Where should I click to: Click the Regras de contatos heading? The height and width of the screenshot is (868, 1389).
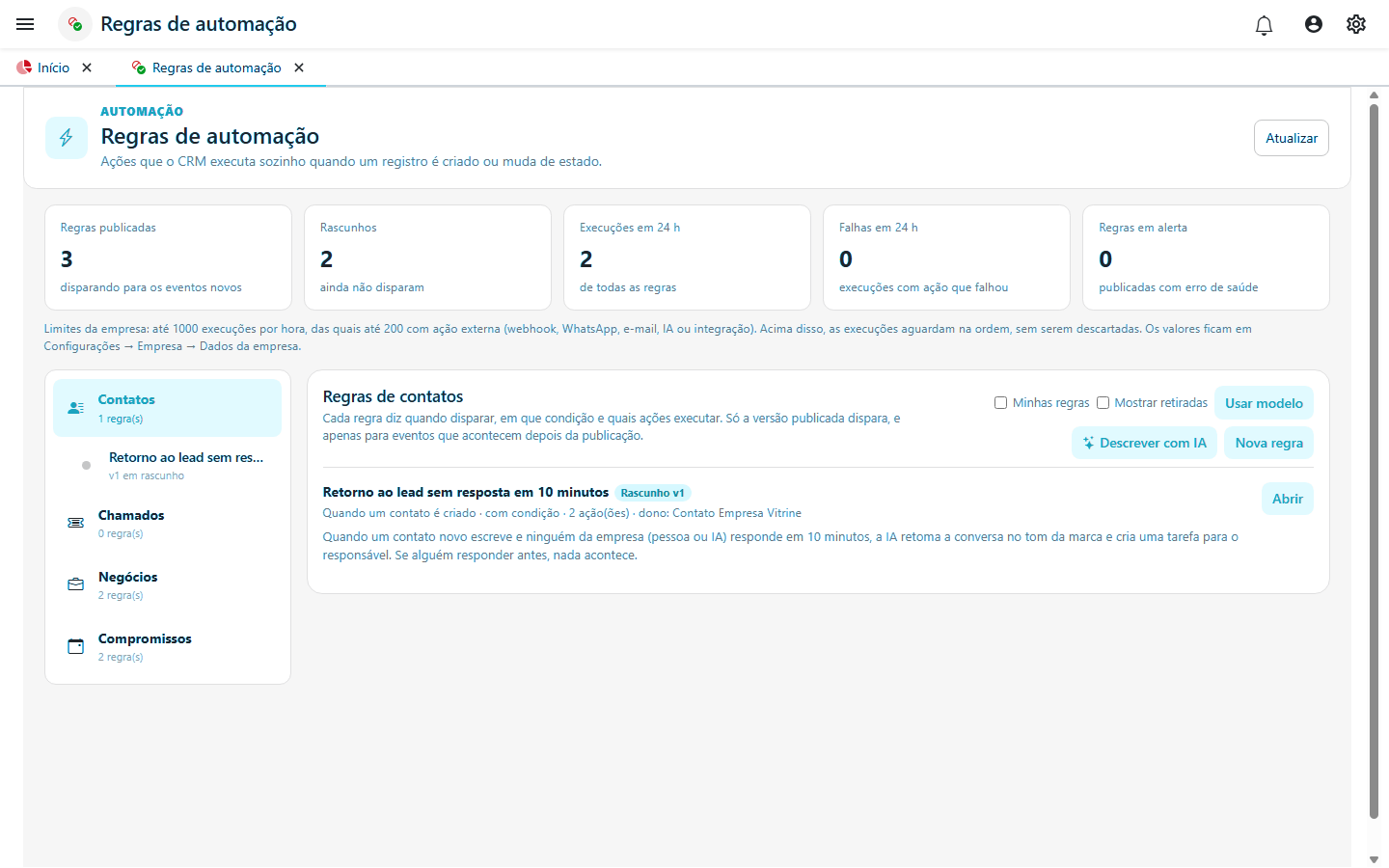393,396
